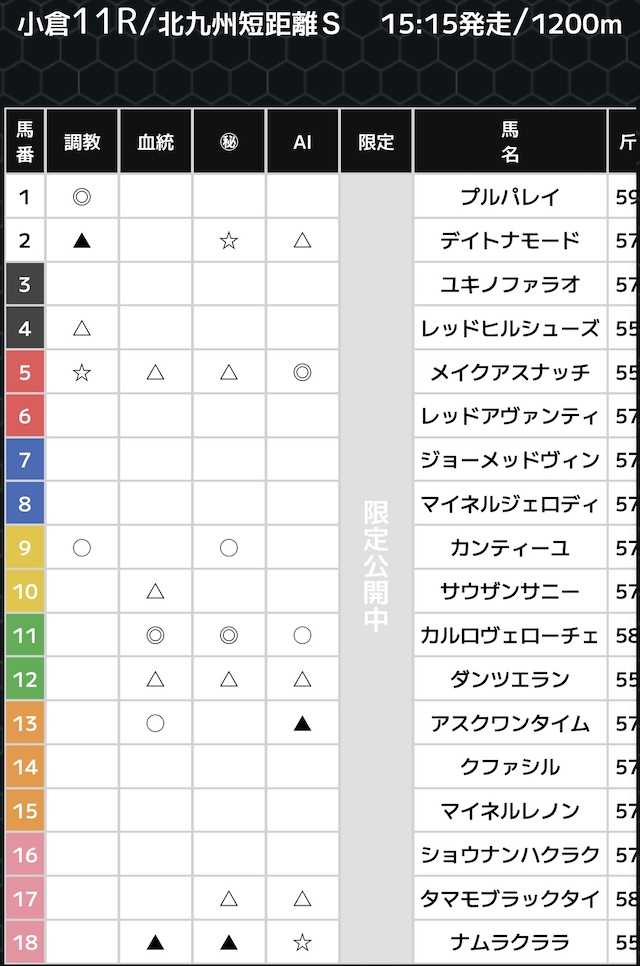
Task: Click white triangle for レッドヒルシューズ 調教
Action: pyautogui.click(x=82, y=328)
